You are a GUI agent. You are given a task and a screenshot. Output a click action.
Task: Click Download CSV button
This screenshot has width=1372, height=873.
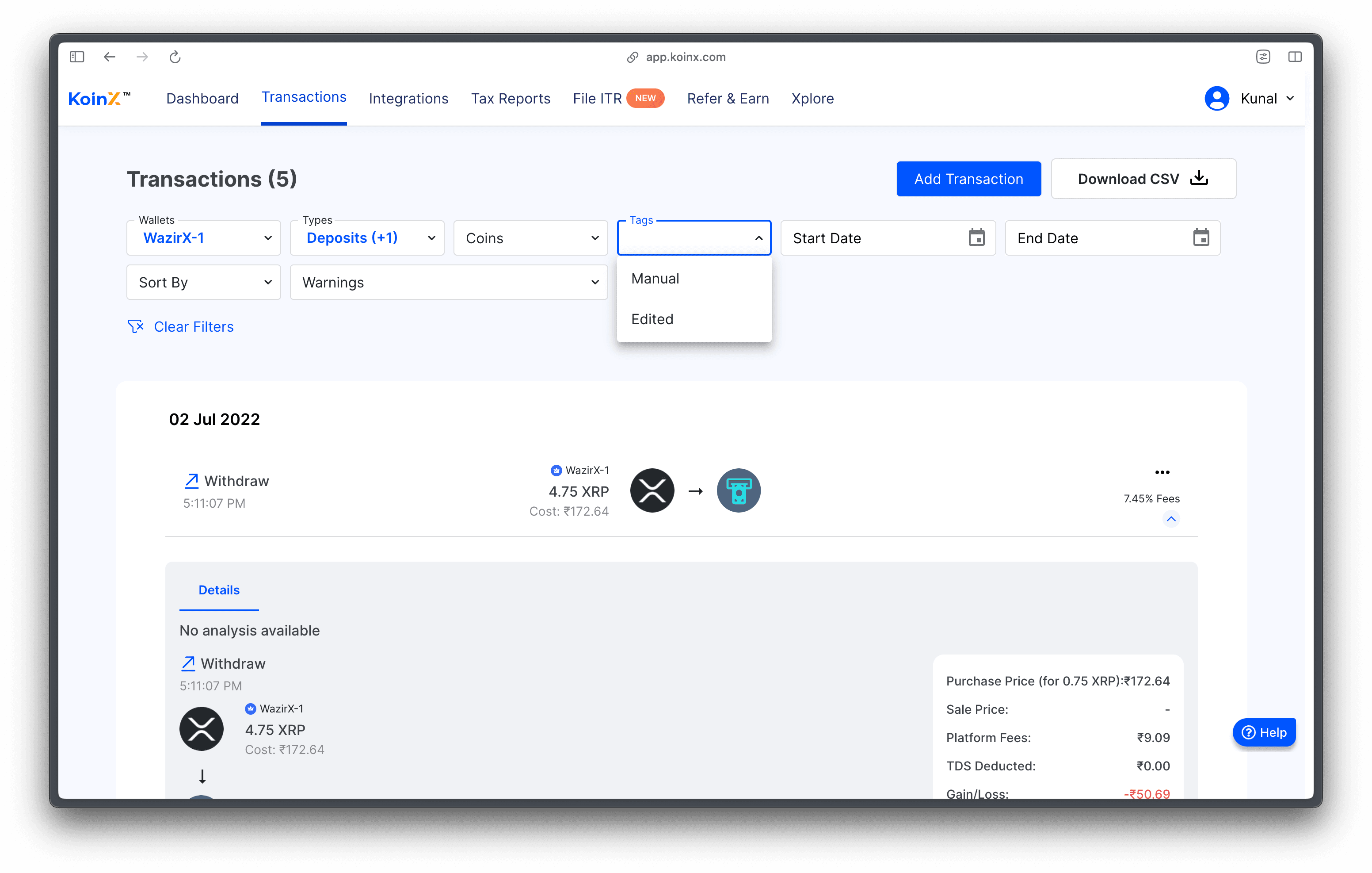click(1143, 179)
